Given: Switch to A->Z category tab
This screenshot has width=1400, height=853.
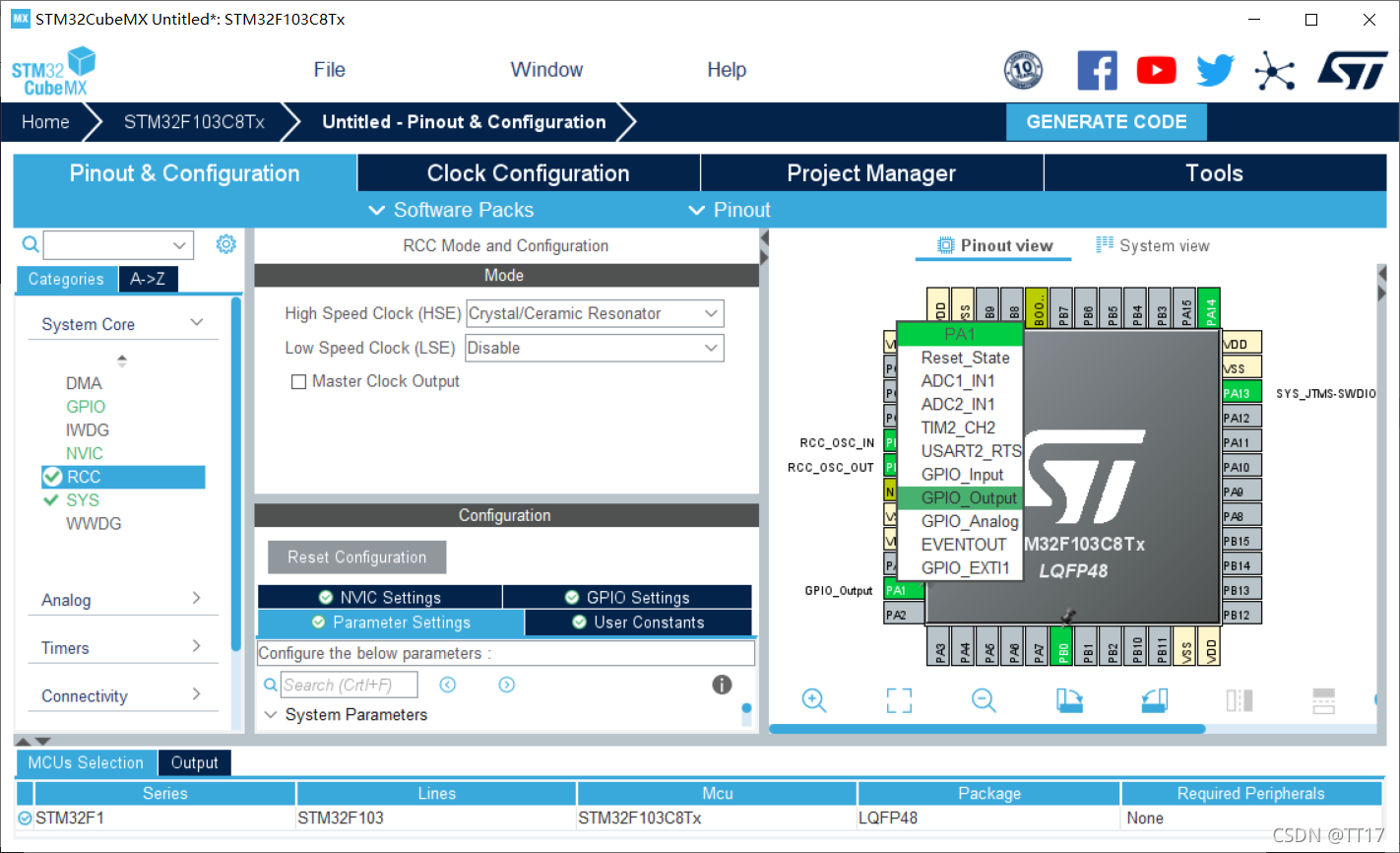Looking at the screenshot, I should pyautogui.click(x=148, y=279).
